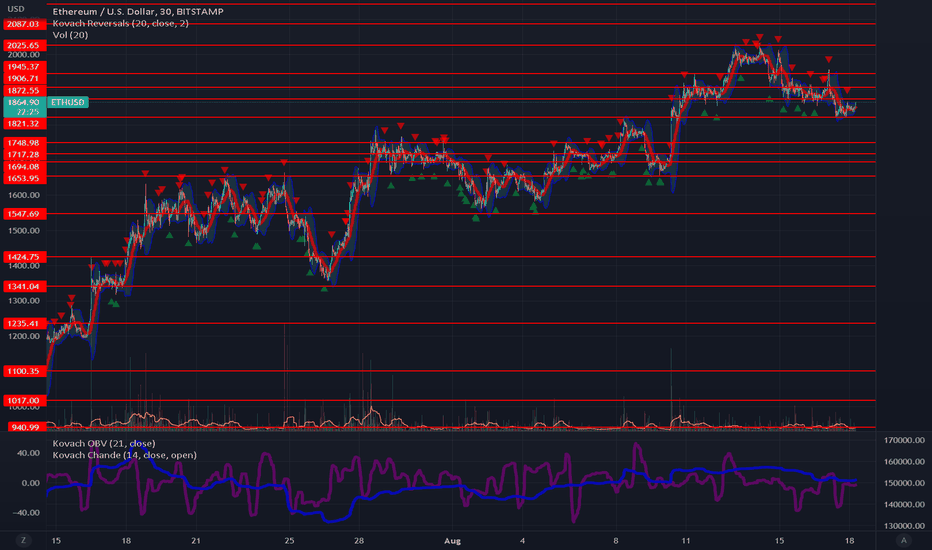This screenshot has width=932, height=550.
Task: Select the 1235.41 horizontal line label
Action: click(x=24, y=323)
